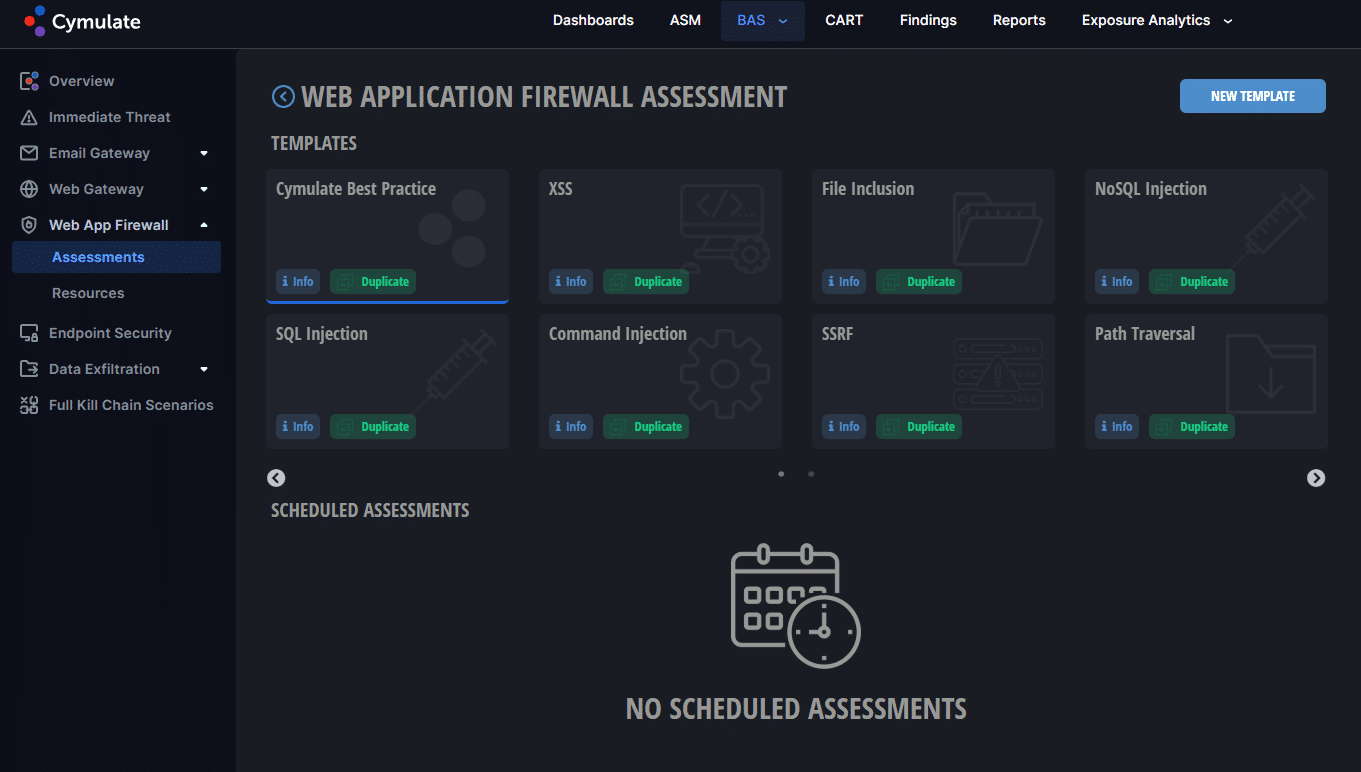Show info for File Inclusion template
The image size is (1361, 772).
coord(844,282)
